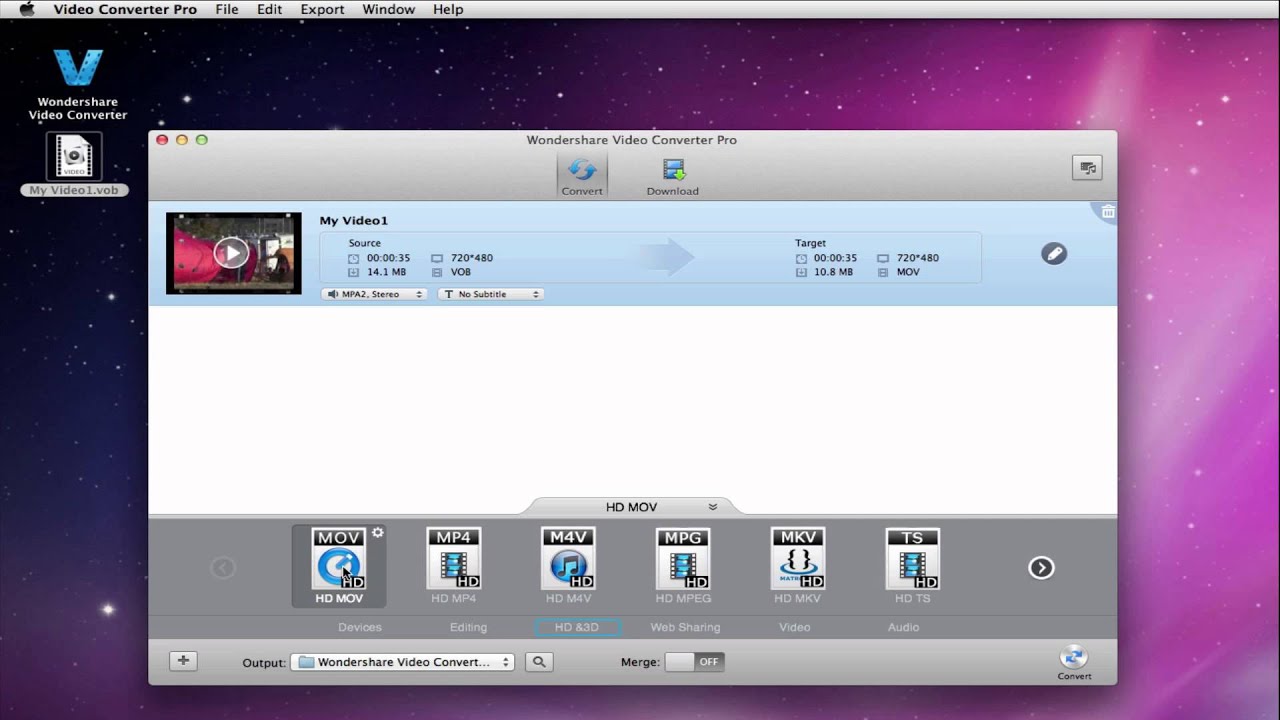Open the Convert tab in toolbar
Image resolution: width=1280 pixels, height=720 pixels.
582,175
